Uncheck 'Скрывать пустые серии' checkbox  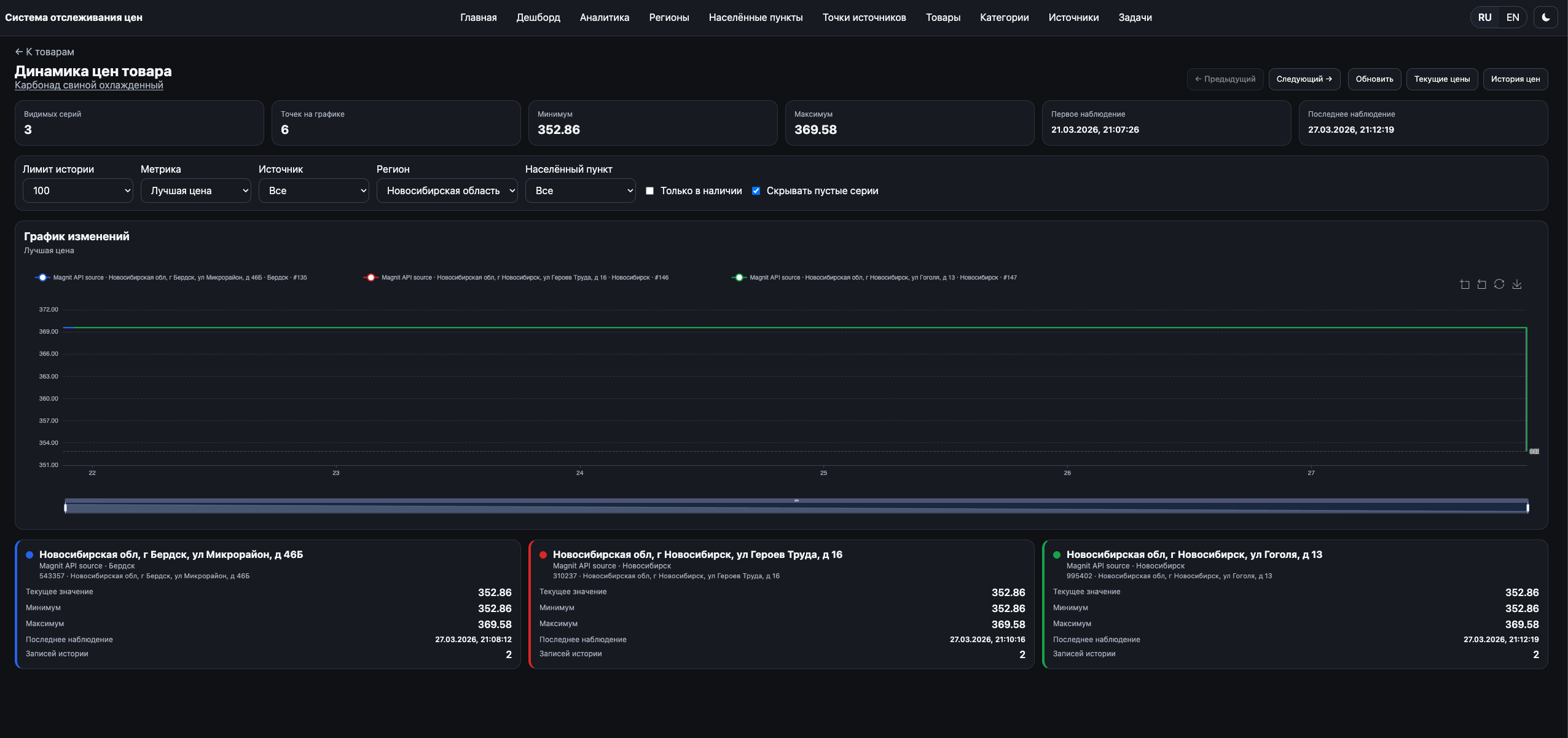[756, 191]
